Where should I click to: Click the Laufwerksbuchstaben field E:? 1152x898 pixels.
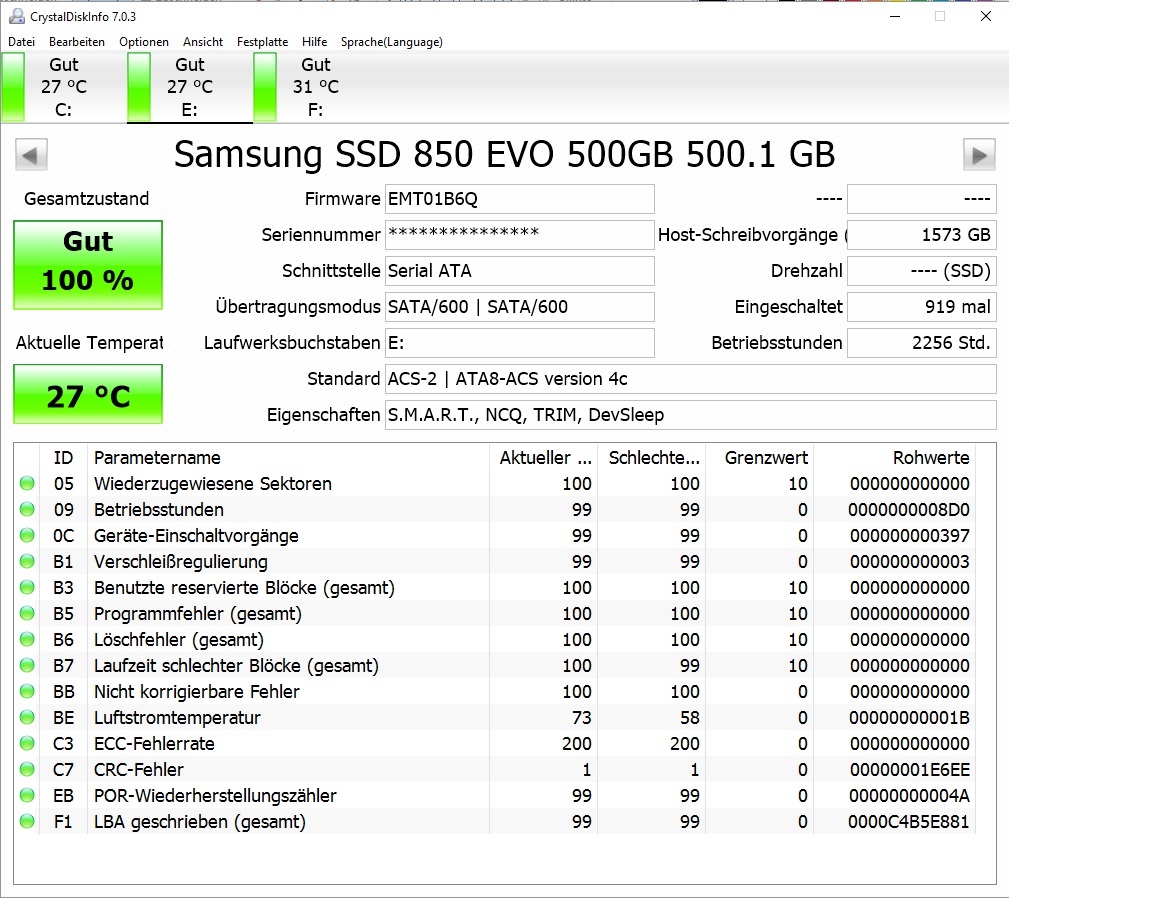pos(519,343)
